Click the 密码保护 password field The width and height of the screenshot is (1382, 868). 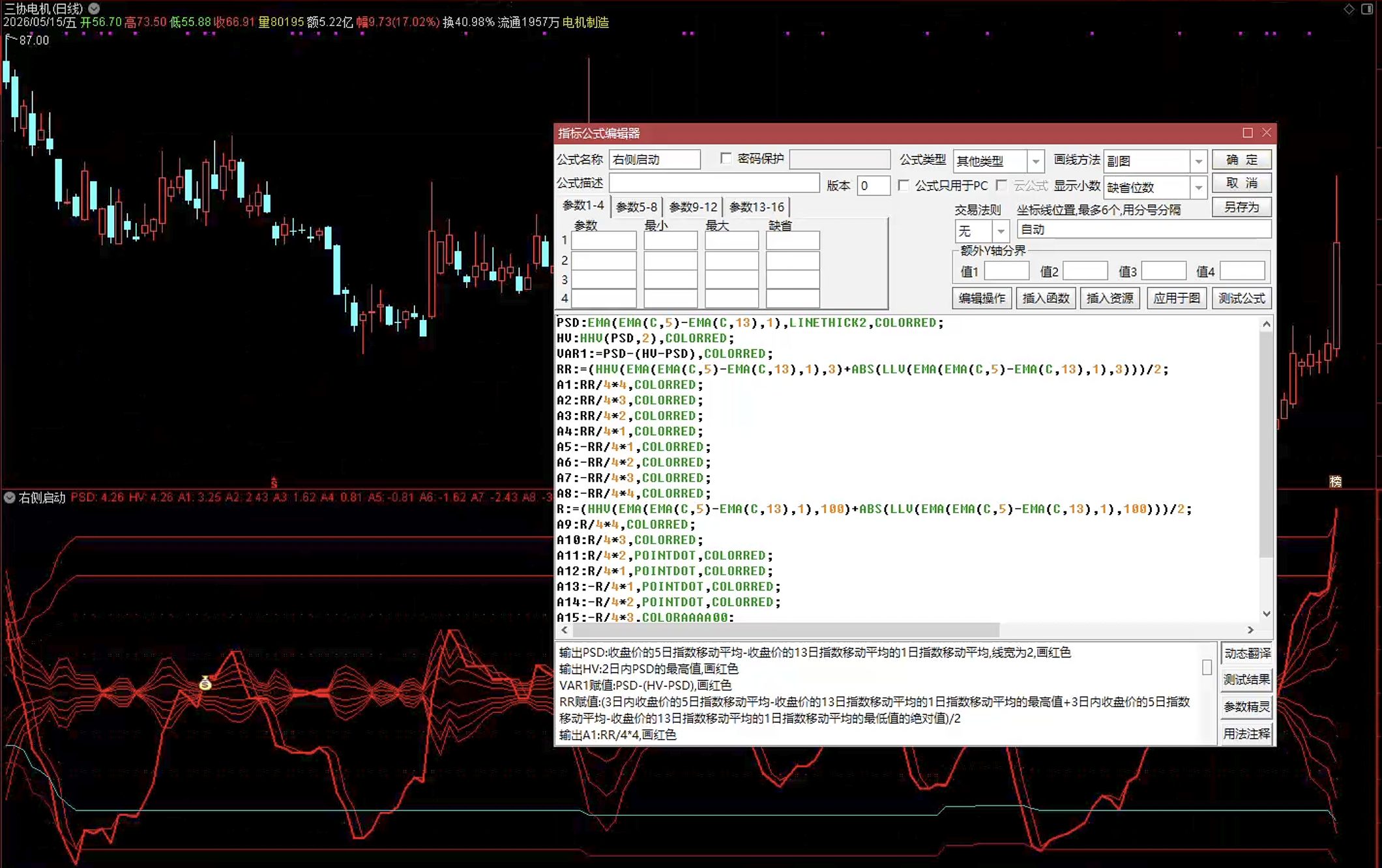(840, 160)
